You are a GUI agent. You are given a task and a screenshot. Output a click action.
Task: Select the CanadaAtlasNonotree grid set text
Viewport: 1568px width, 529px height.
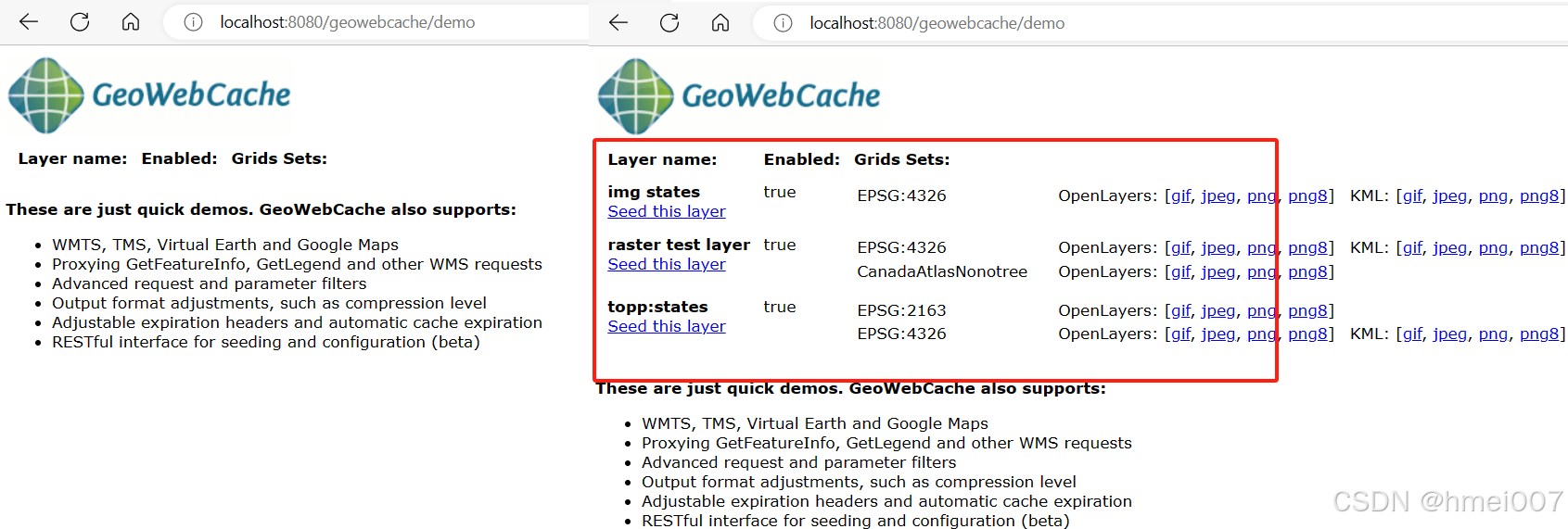click(942, 271)
